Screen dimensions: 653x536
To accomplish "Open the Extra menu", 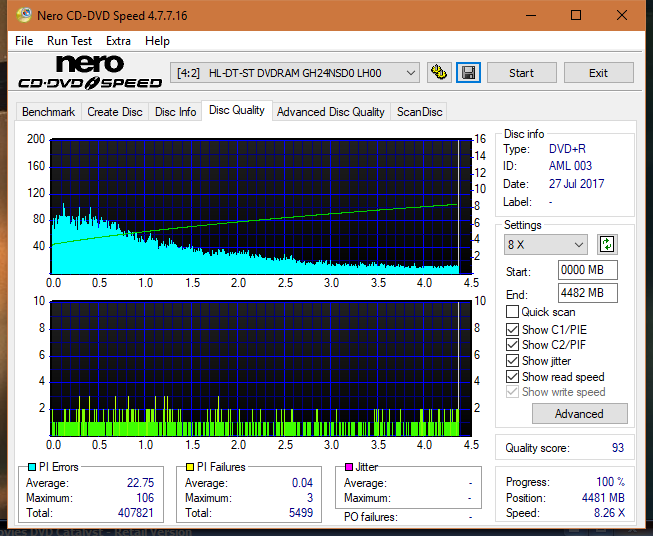I will [118, 41].
